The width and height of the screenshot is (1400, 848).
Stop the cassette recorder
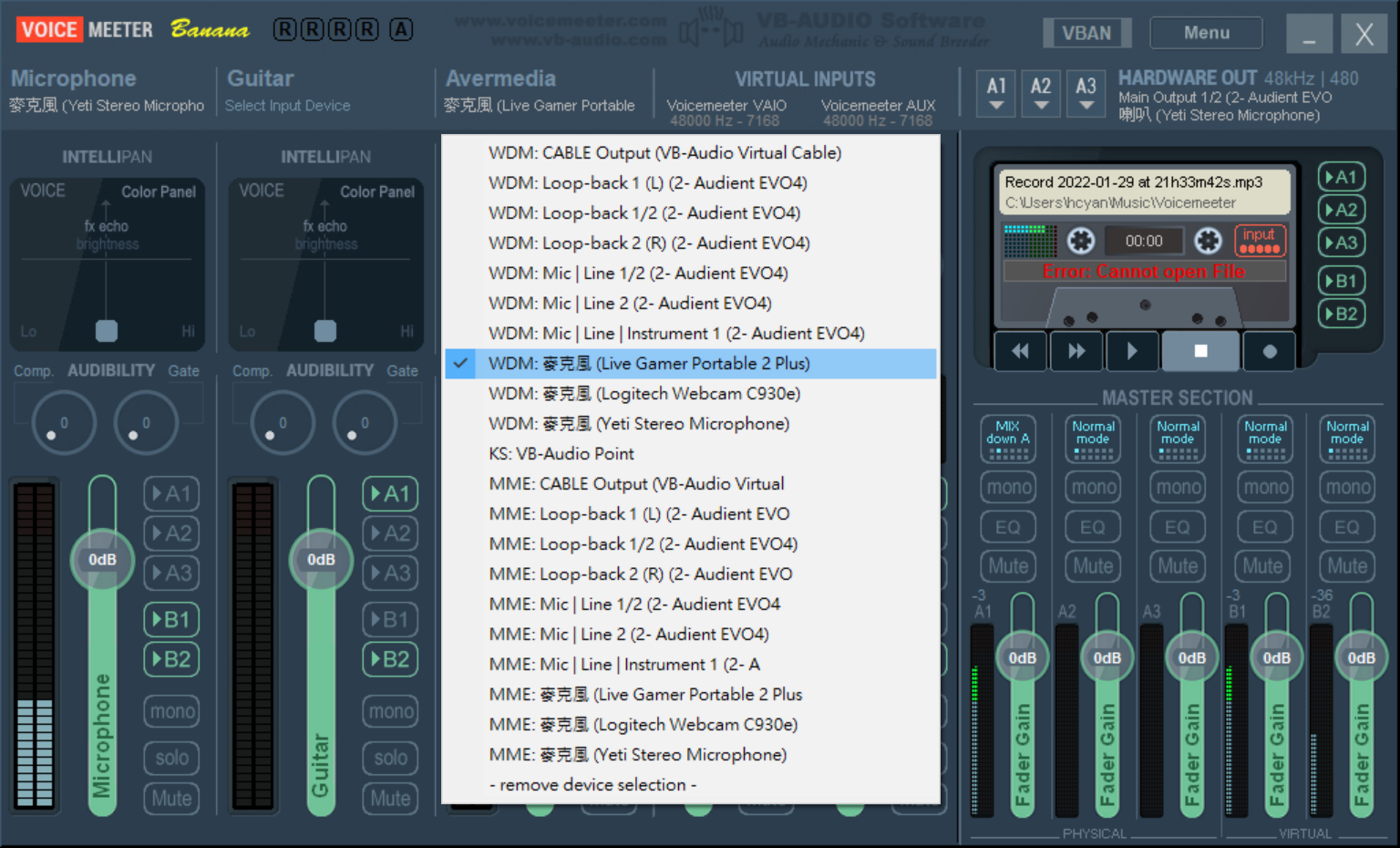click(1200, 351)
